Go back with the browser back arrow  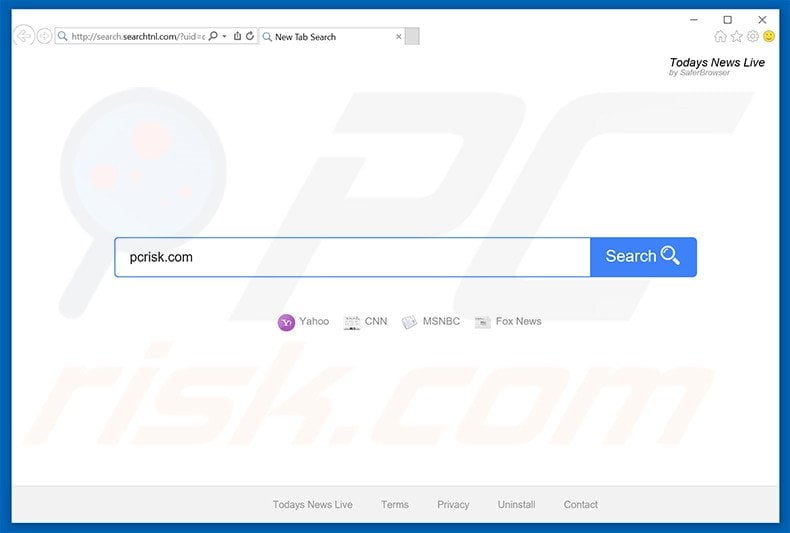(x=23, y=36)
